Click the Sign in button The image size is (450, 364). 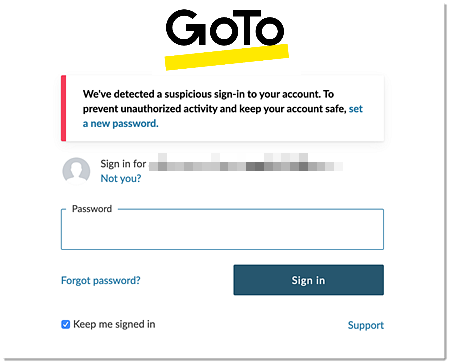(309, 280)
